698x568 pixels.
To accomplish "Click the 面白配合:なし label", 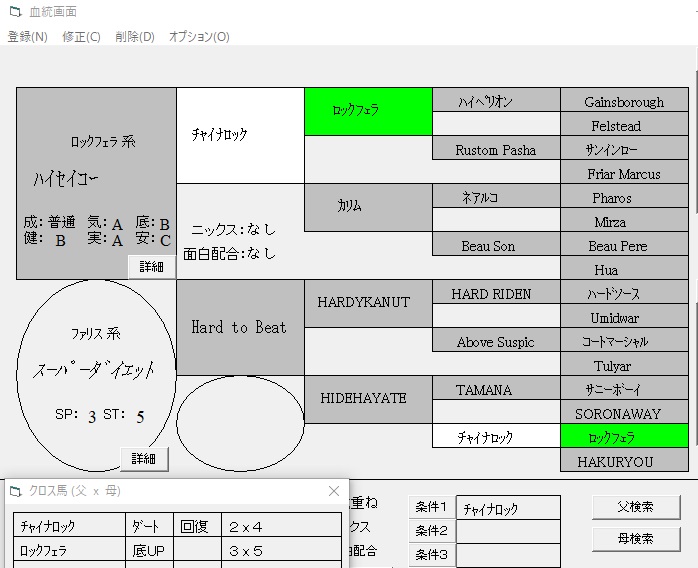I will 229,254.
